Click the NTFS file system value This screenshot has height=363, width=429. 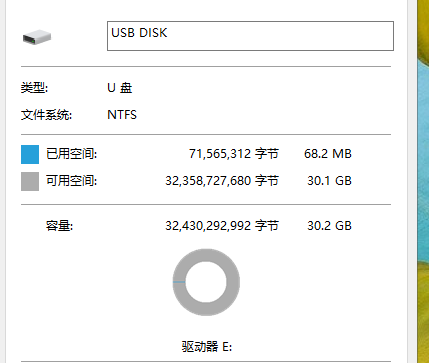pyautogui.click(x=122, y=115)
